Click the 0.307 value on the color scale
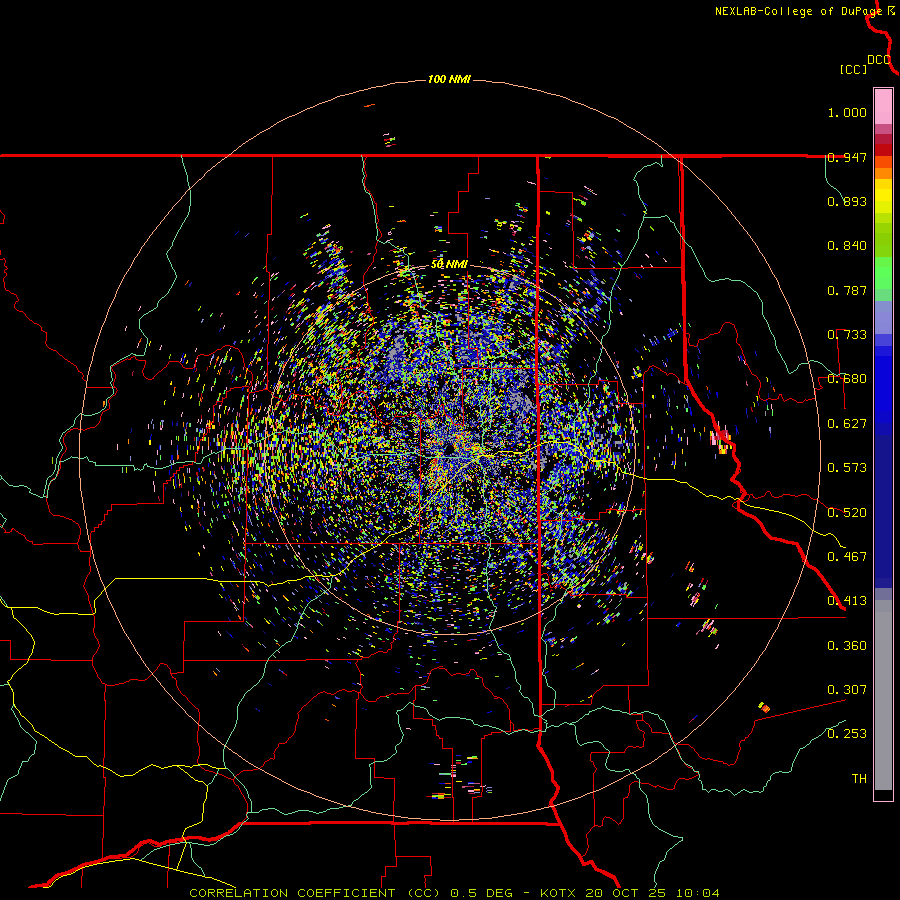This screenshot has height=900, width=900. click(x=847, y=690)
